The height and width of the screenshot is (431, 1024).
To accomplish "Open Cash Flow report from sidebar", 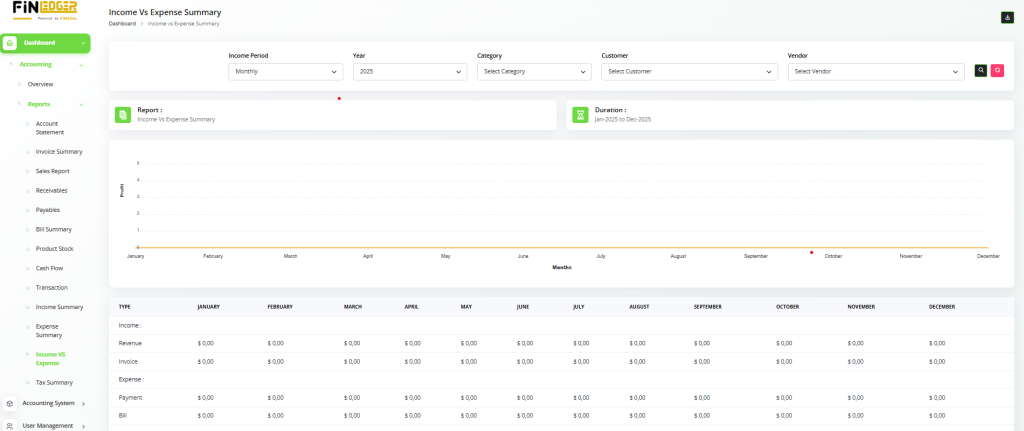I will [x=51, y=268].
